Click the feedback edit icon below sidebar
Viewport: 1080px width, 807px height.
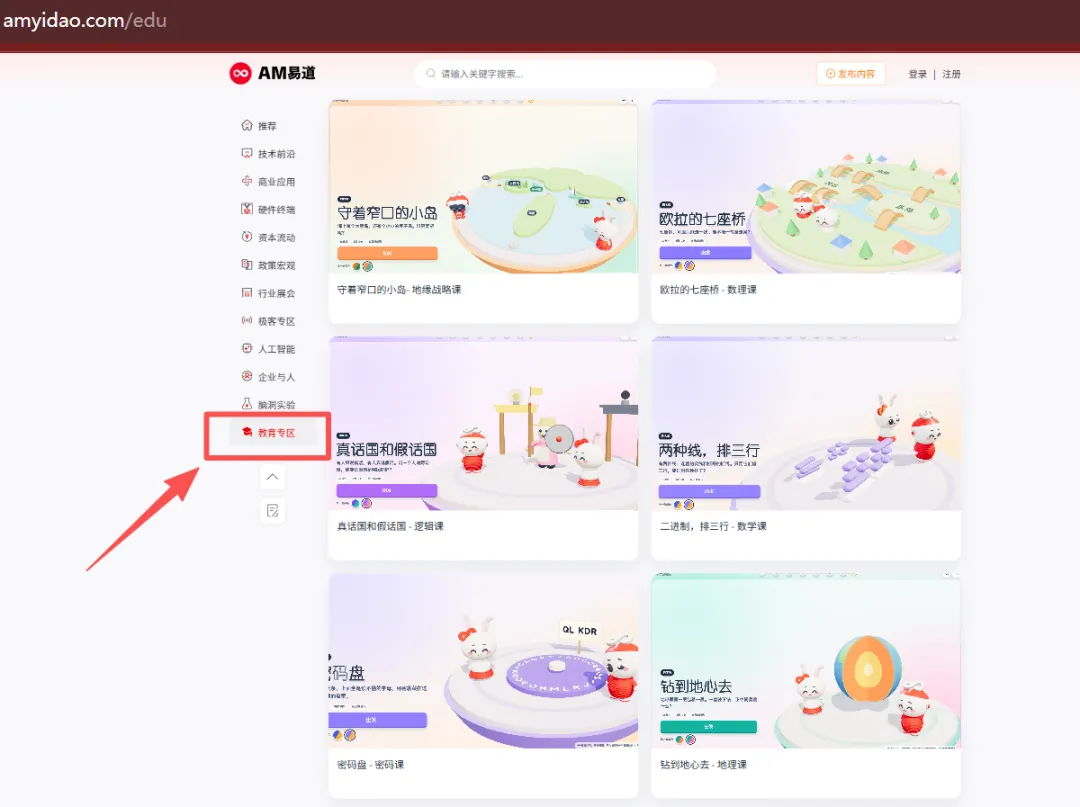[x=273, y=511]
